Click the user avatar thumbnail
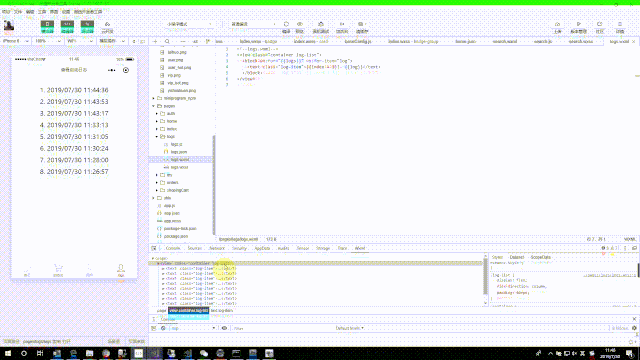This screenshot has width=640, height=360. [9, 25]
